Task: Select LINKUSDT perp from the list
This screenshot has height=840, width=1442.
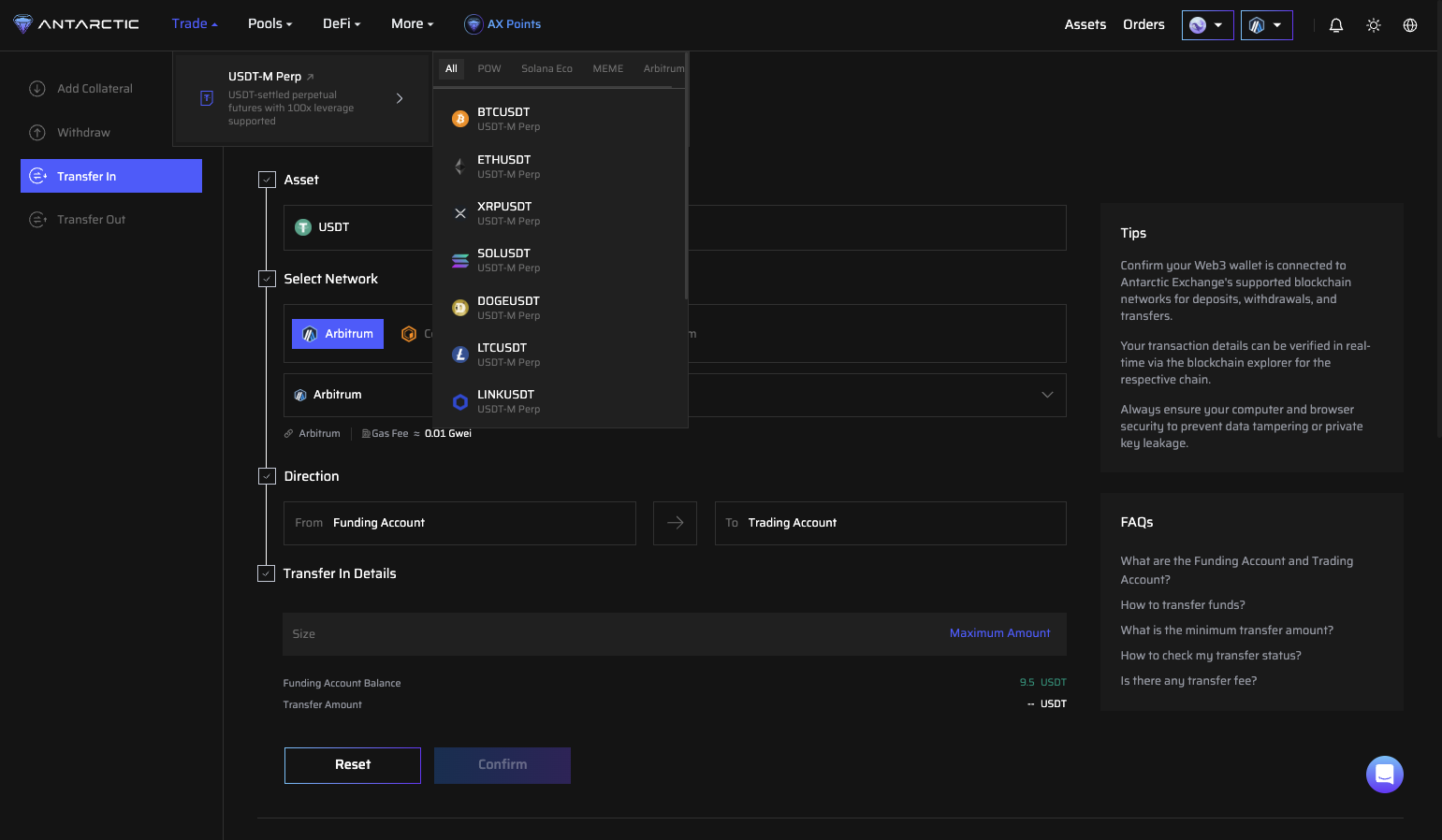Action: point(560,401)
